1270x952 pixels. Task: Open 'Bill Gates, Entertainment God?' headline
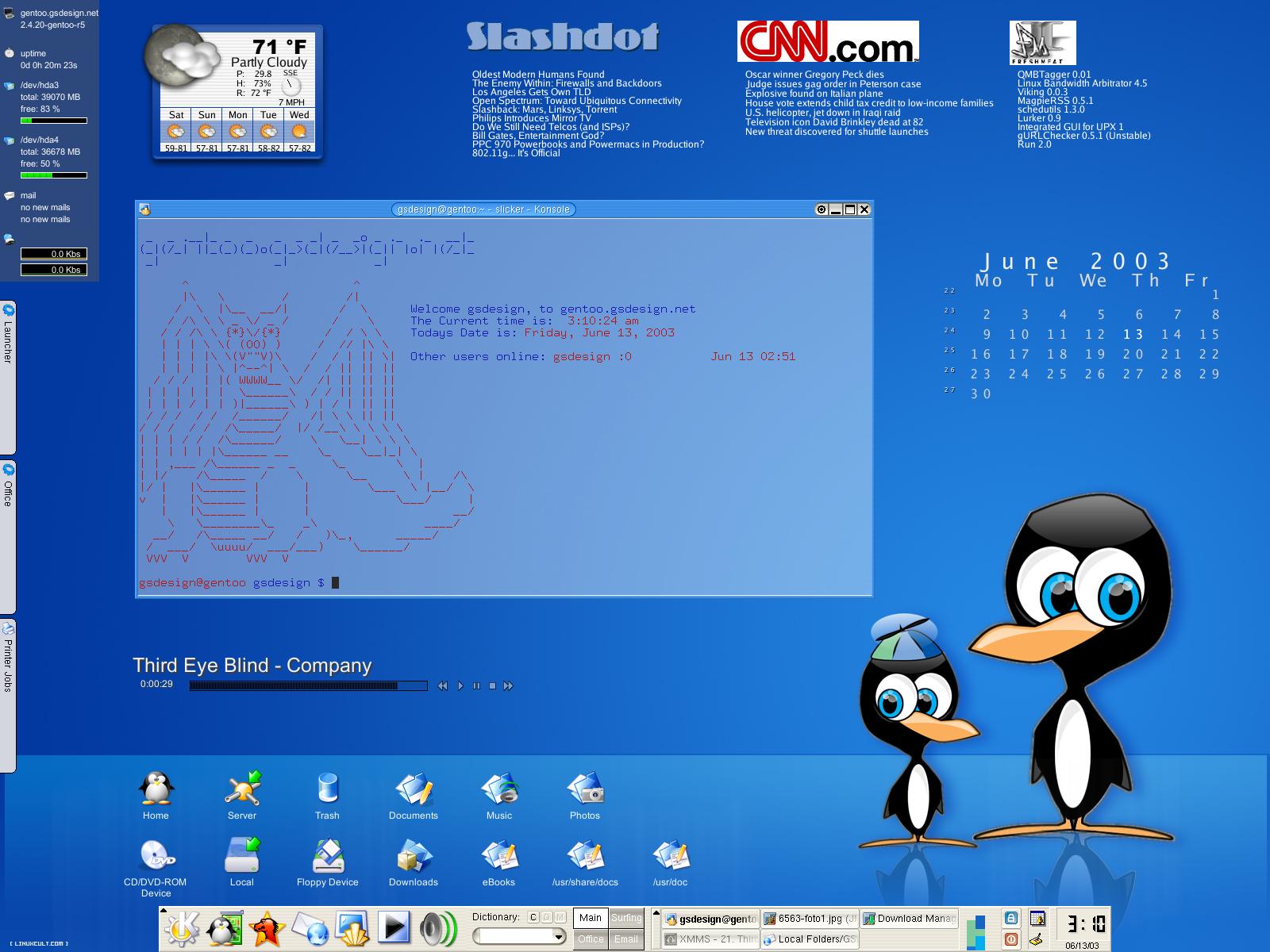(x=538, y=136)
